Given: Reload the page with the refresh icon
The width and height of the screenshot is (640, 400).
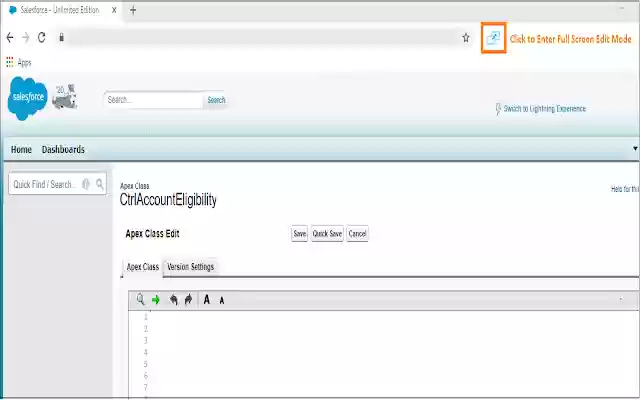Looking at the screenshot, I should pyautogui.click(x=42, y=38).
